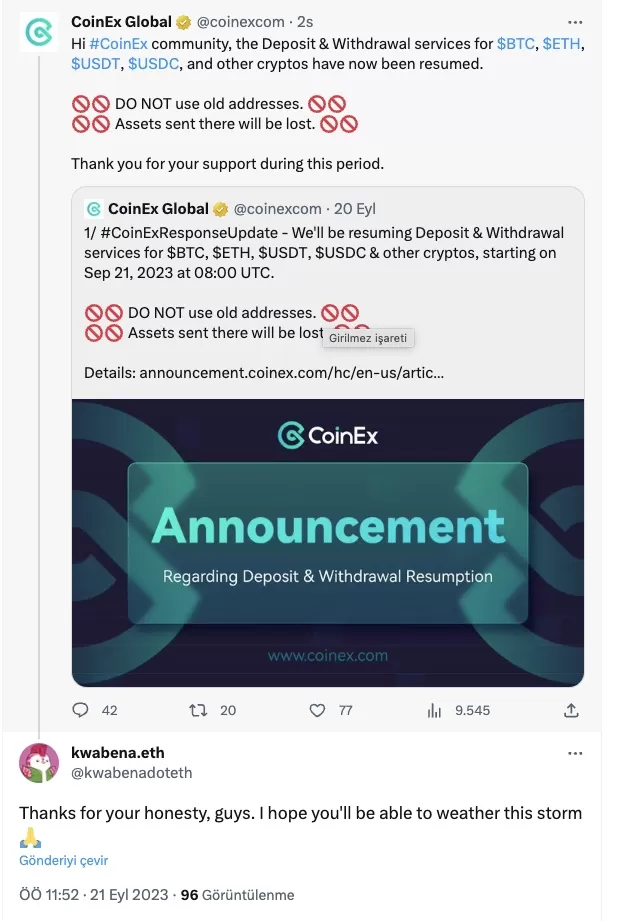Image resolution: width=618 pixels, height=921 pixels.
Task: Open the CoinEx Announcement image
Action: pyautogui.click(x=328, y=543)
